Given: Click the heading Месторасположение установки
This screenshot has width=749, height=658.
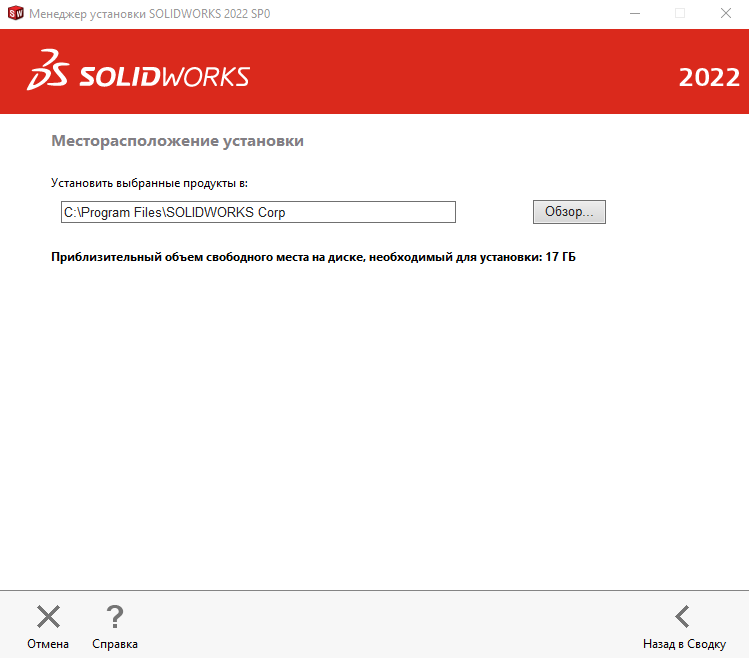Looking at the screenshot, I should click(x=177, y=141).
